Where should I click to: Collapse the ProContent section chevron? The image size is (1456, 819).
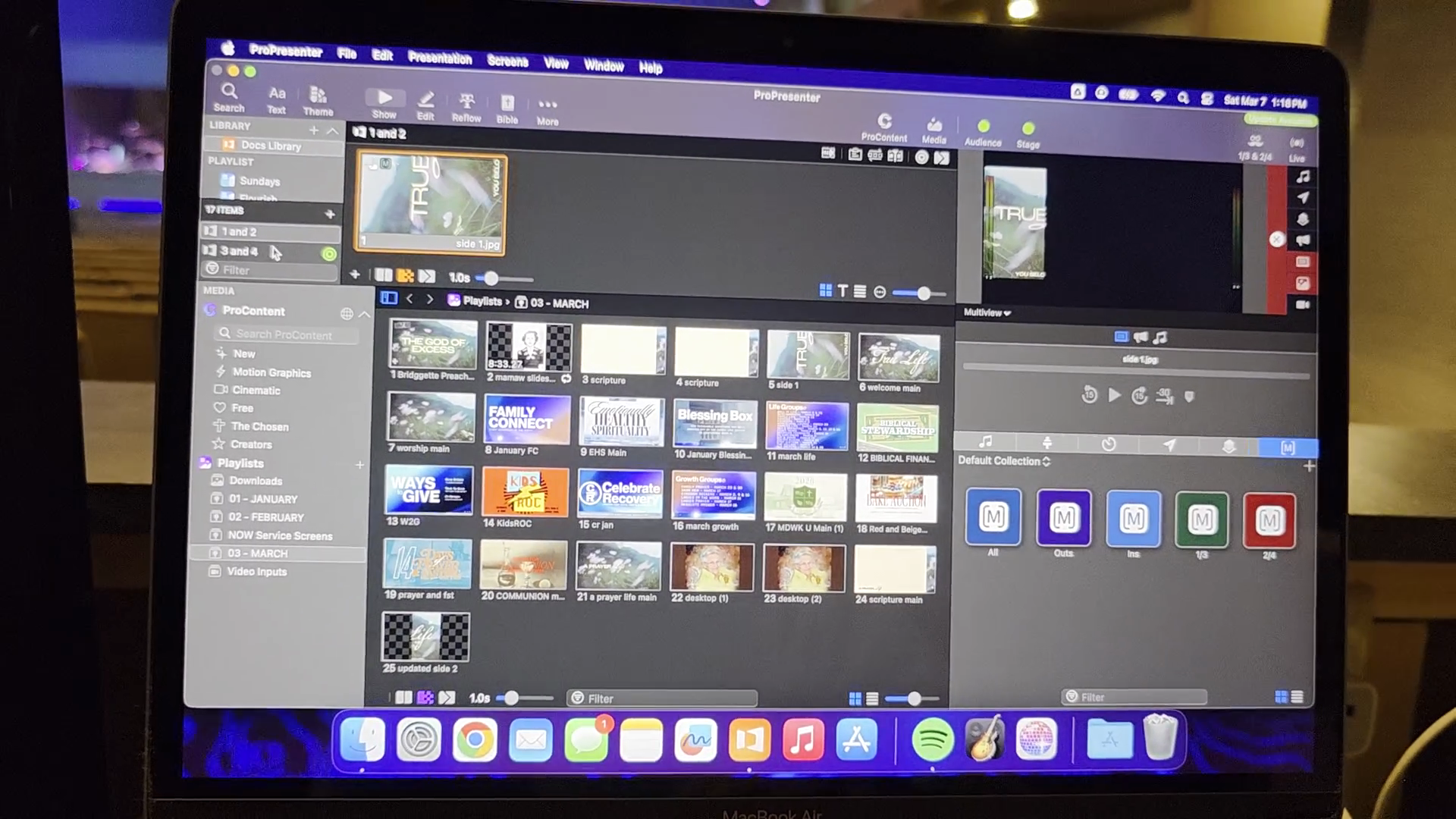(365, 314)
